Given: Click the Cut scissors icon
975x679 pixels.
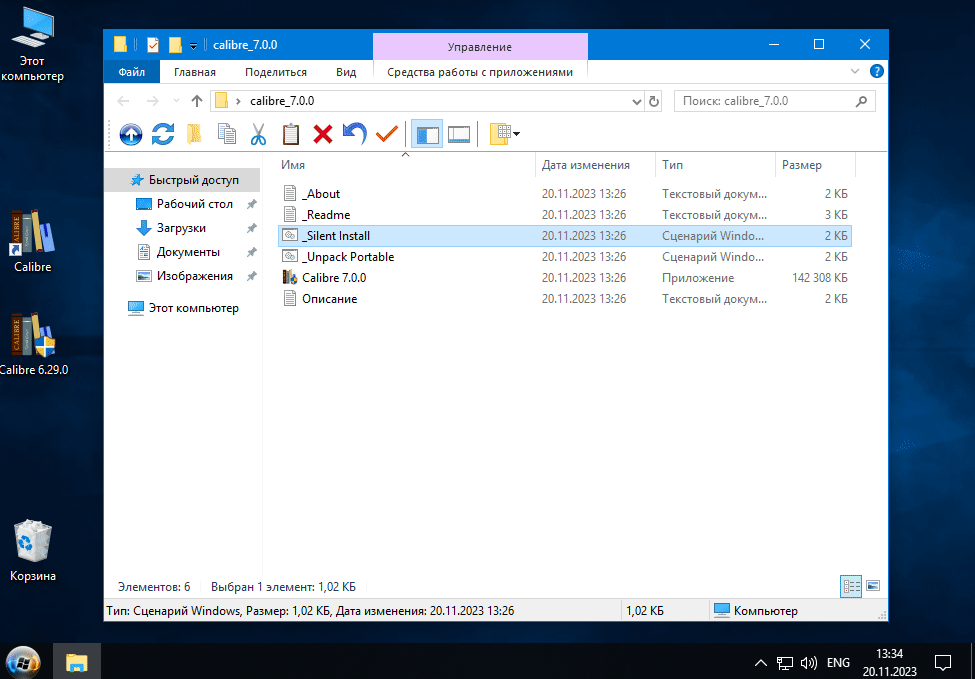Looking at the screenshot, I should click(259, 134).
